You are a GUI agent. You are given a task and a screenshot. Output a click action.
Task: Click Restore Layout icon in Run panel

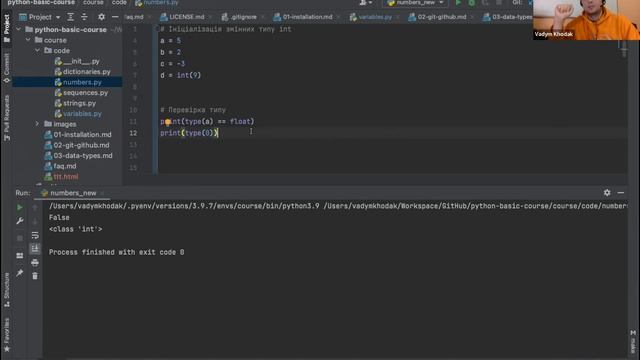[x=20, y=256]
